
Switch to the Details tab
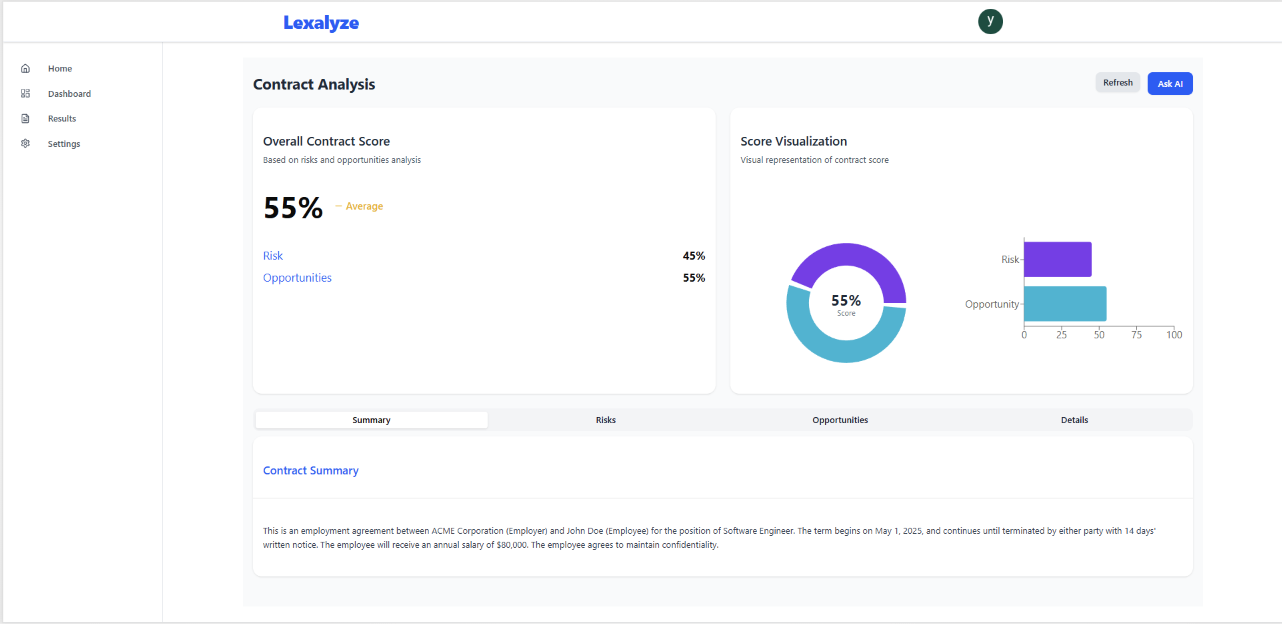pos(1074,419)
